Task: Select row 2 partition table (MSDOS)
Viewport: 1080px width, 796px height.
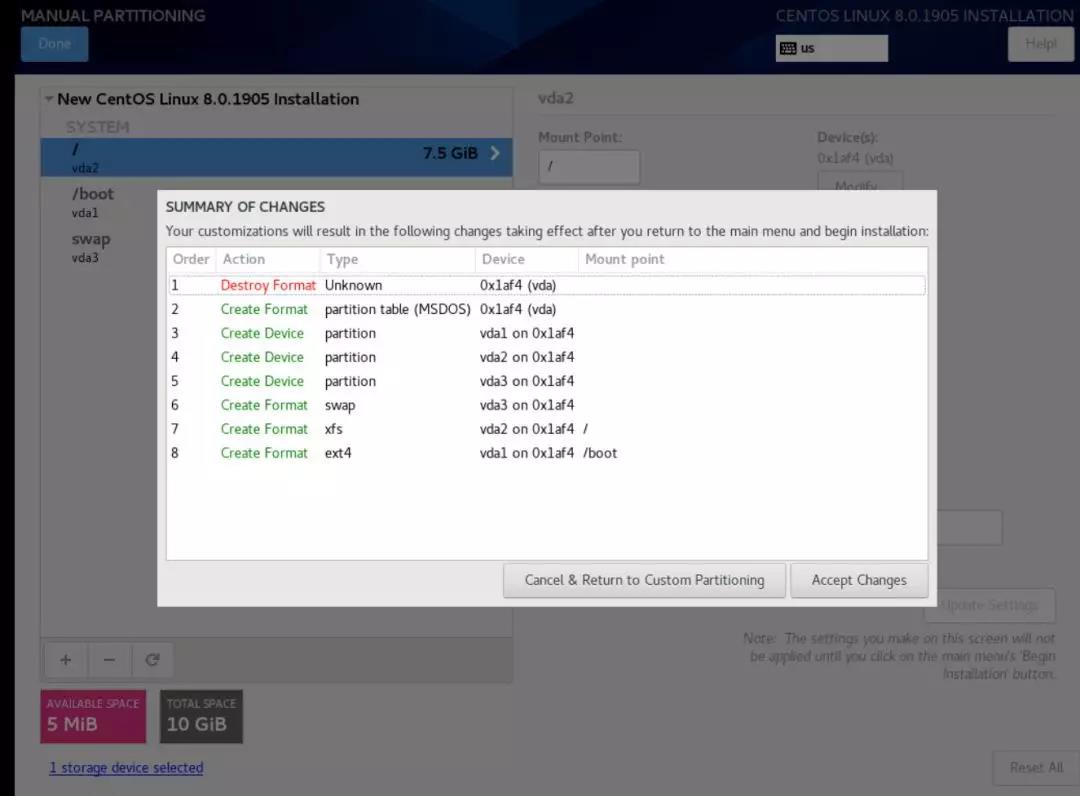Action: click(547, 309)
